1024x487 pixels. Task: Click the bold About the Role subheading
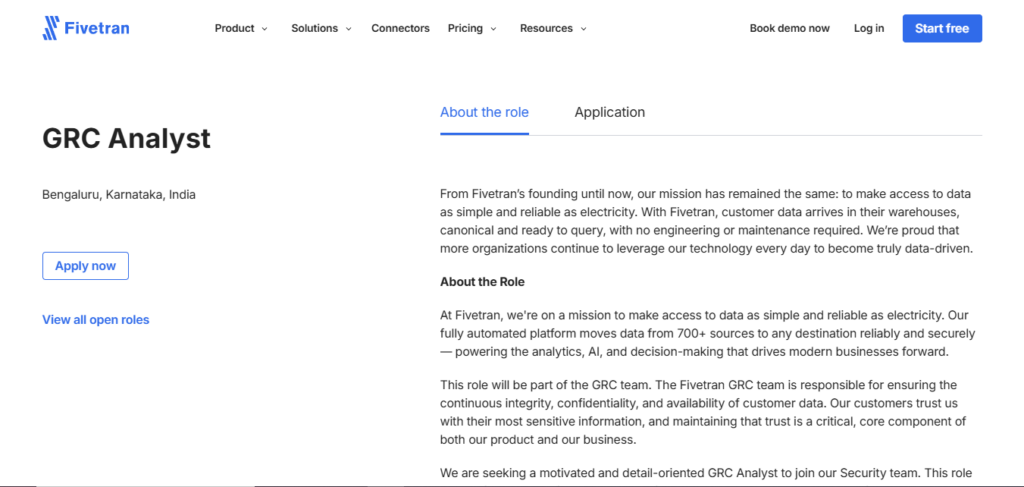[482, 282]
